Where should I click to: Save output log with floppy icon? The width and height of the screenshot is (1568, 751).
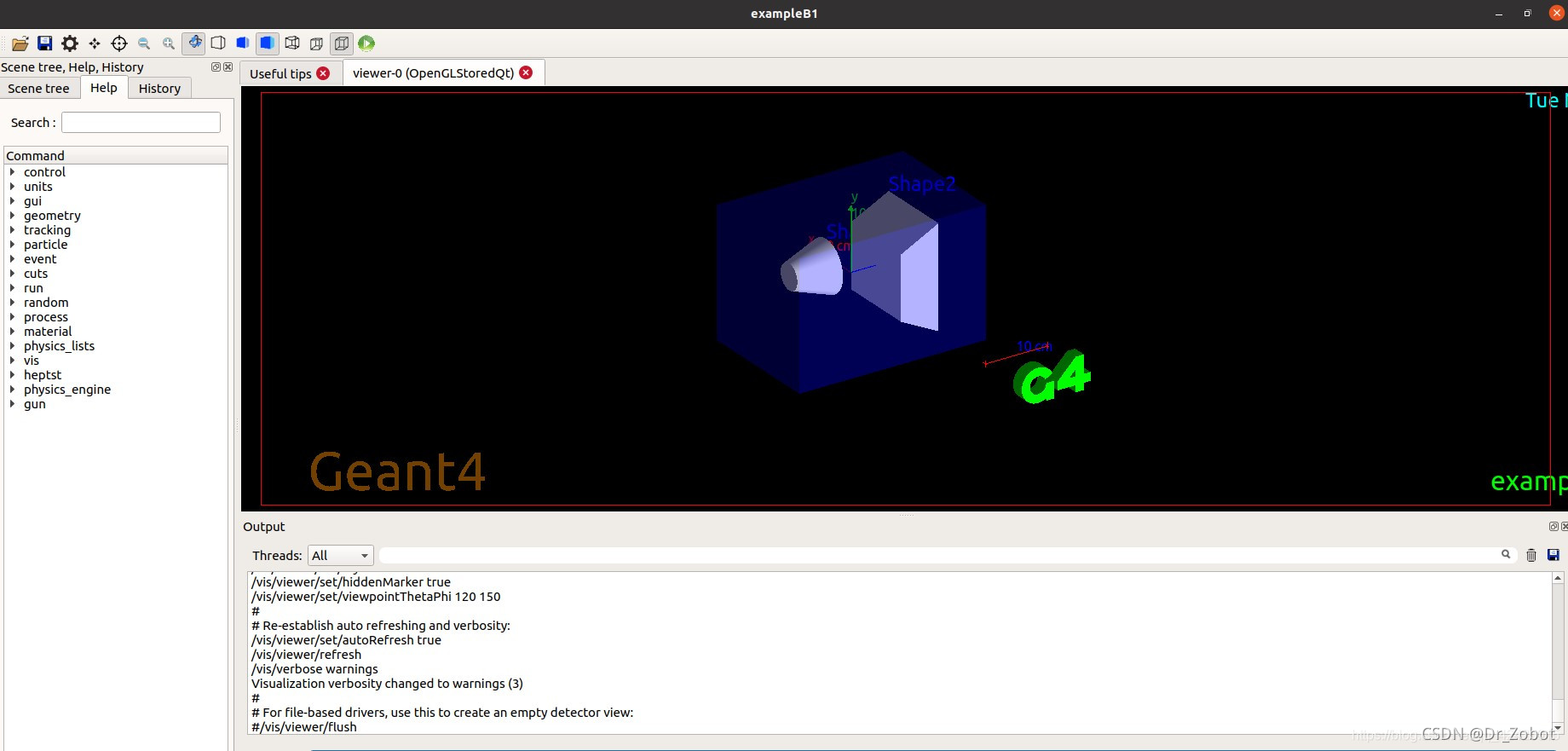pos(1554,555)
